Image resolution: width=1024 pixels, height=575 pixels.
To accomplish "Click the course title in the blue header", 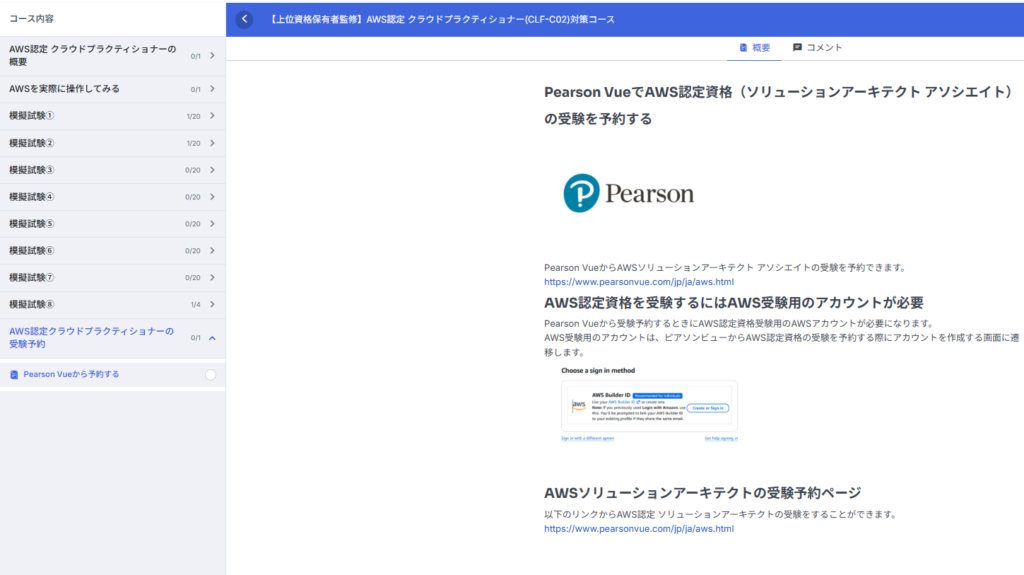I will pyautogui.click(x=442, y=19).
